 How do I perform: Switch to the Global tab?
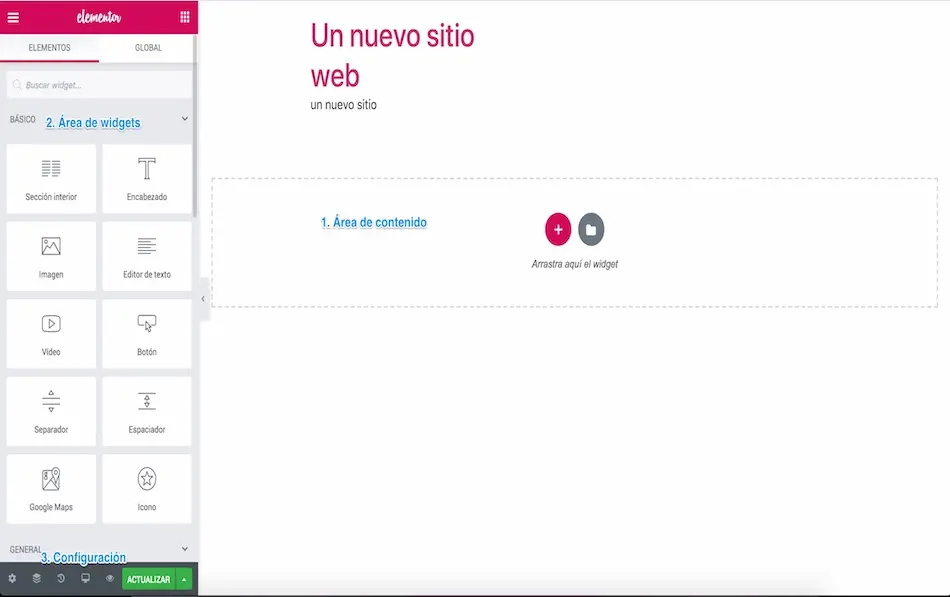(x=148, y=47)
